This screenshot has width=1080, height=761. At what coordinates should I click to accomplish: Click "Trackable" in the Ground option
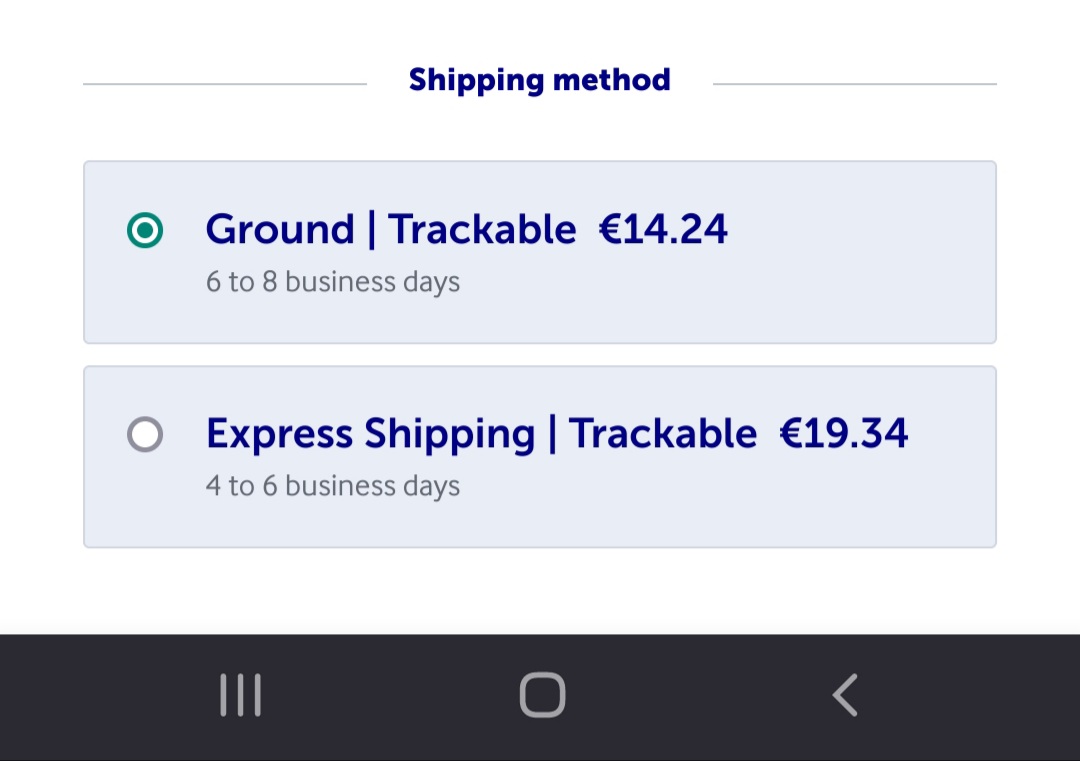pyautogui.click(x=482, y=230)
